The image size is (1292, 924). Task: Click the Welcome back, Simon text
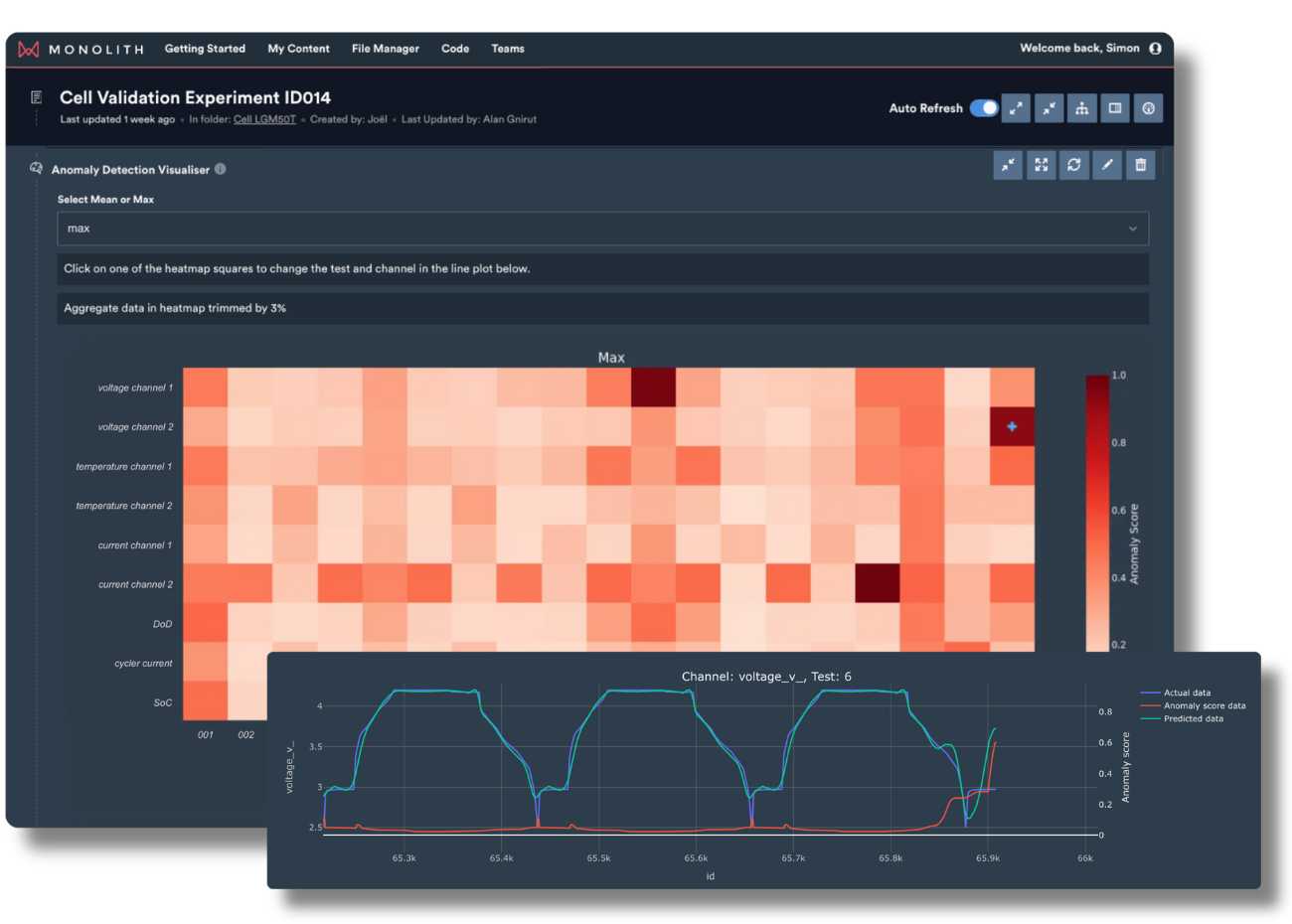1079,48
